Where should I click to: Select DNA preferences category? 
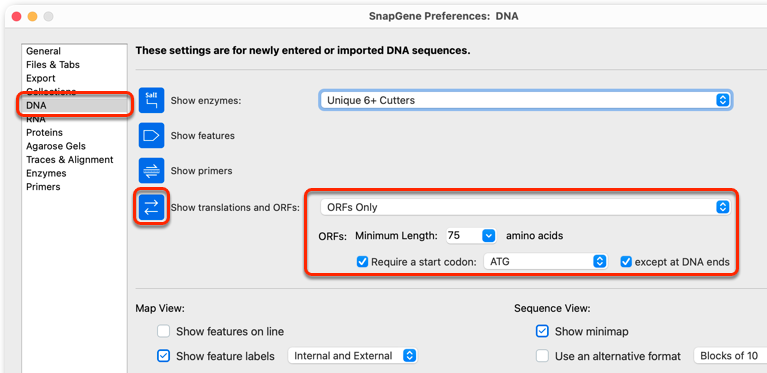point(74,105)
